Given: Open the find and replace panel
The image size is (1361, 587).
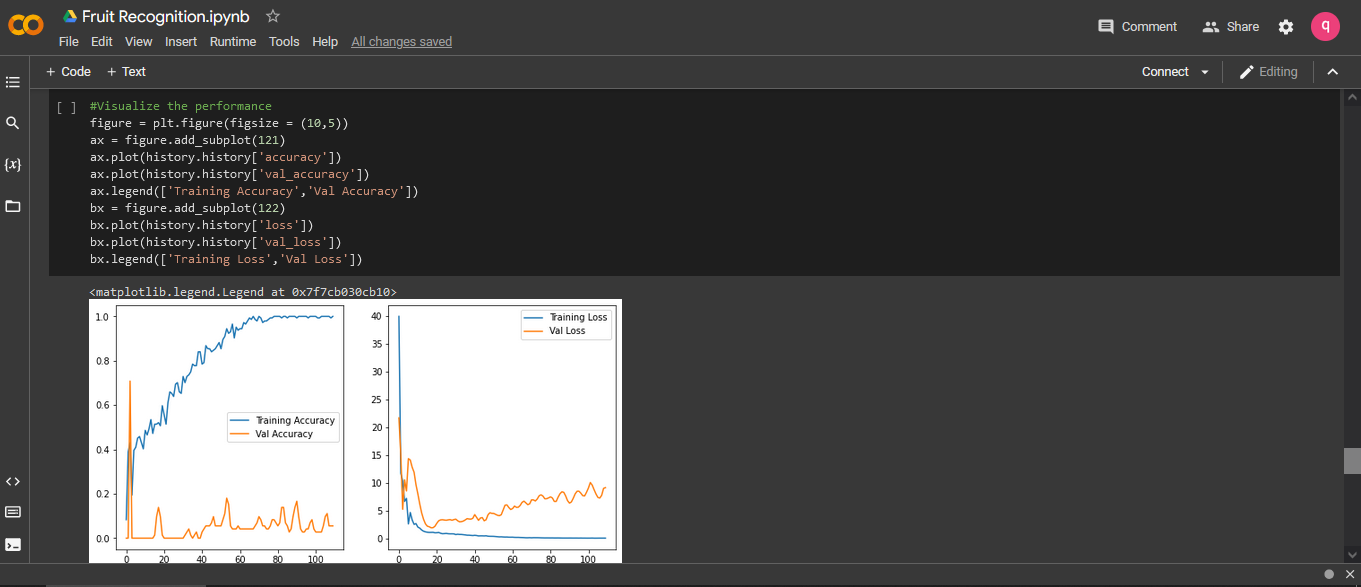Looking at the screenshot, I should click(13, 123).
